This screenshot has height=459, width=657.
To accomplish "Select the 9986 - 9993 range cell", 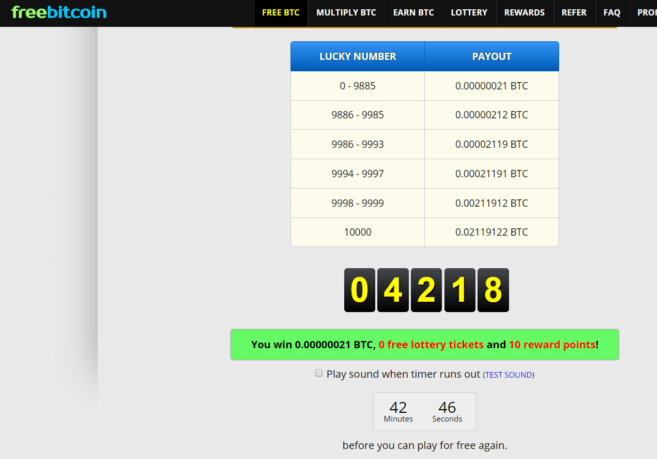I will [357, 144].
